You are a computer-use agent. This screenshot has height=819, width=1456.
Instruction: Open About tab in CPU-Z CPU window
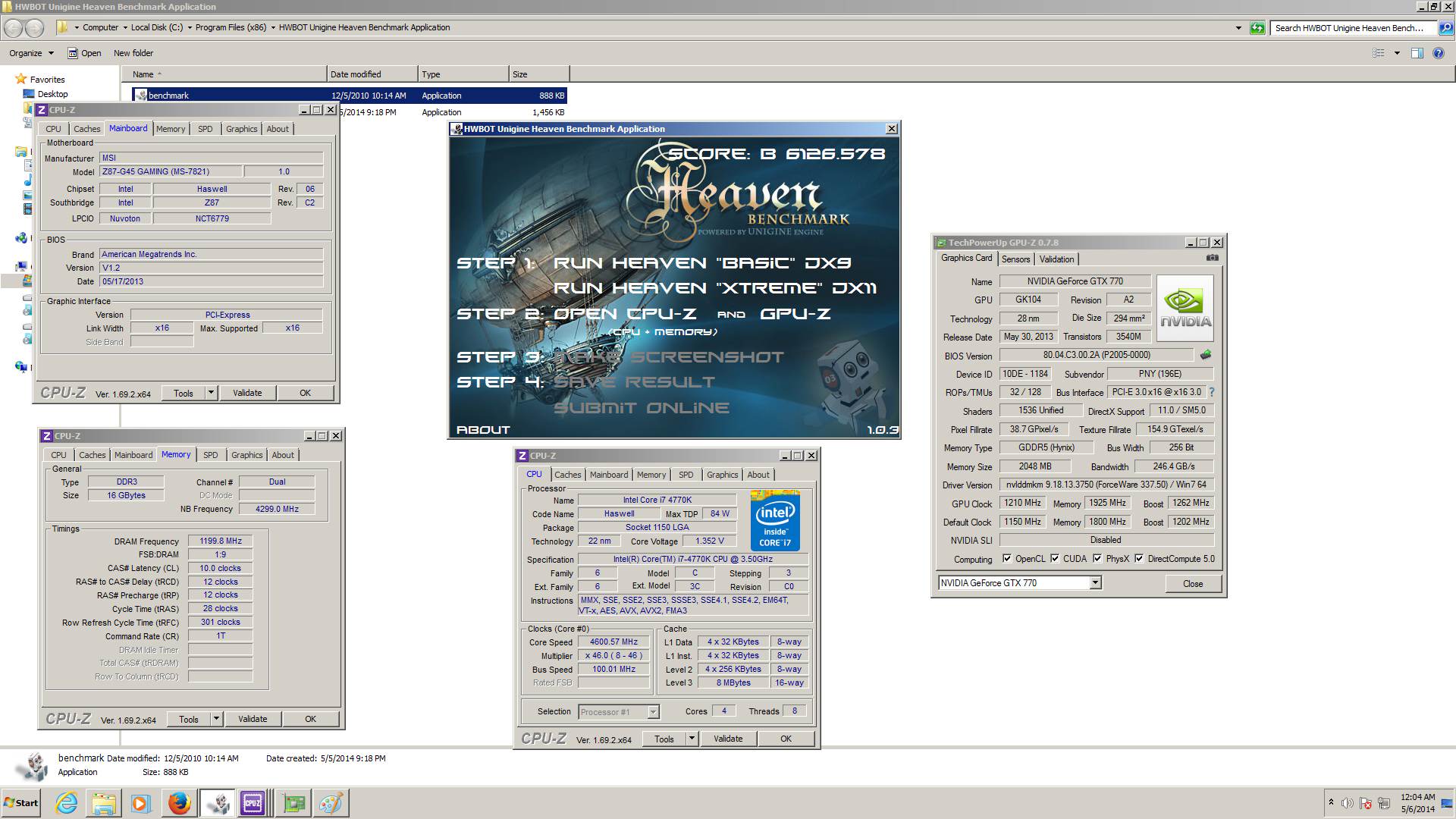point(758,475)
